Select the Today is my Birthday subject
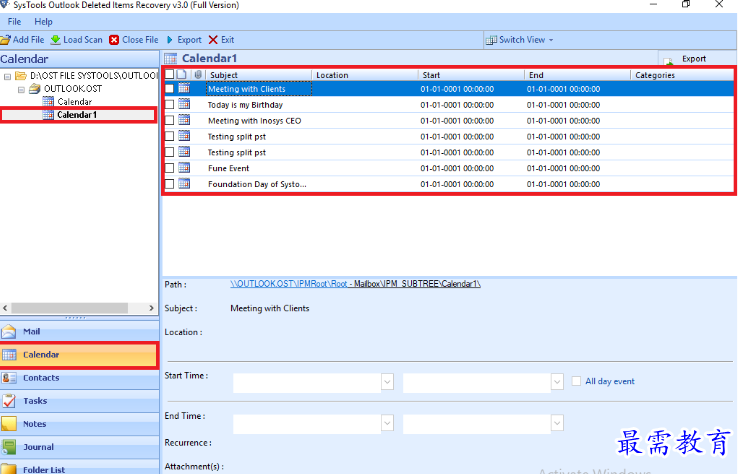 (x=245, y=105)
